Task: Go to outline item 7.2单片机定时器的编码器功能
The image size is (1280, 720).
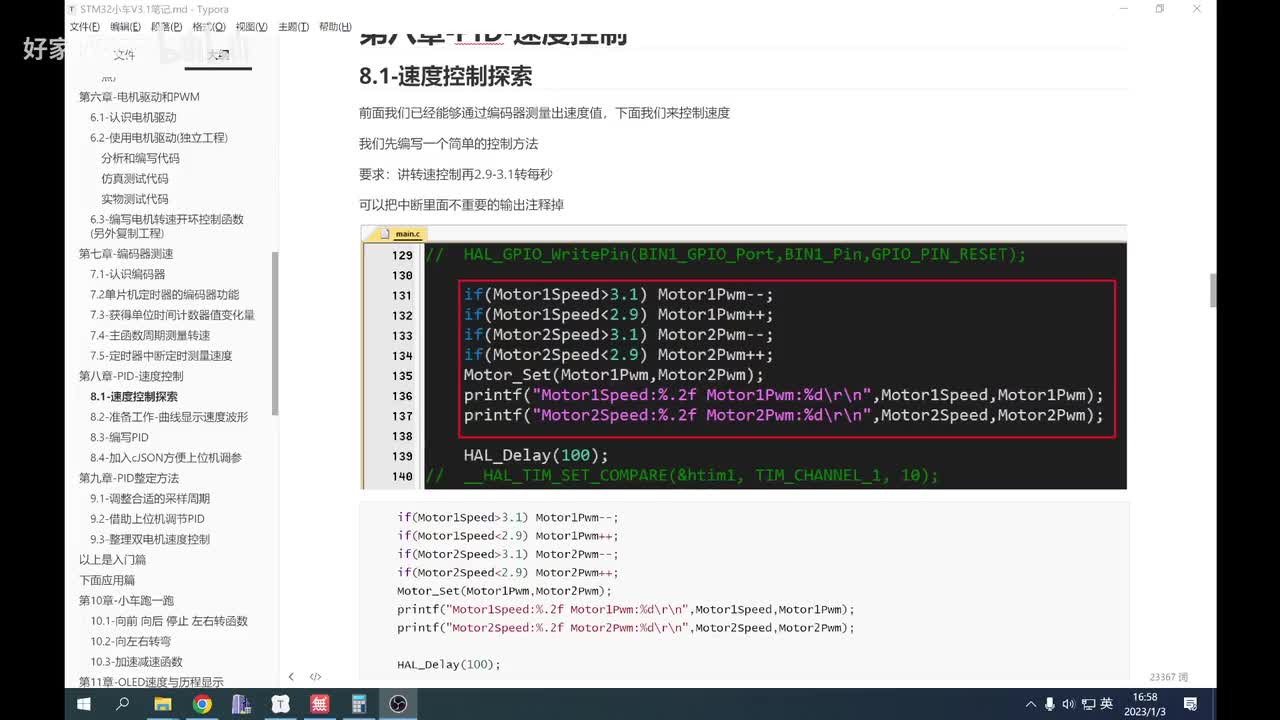Action: click(165, 295)
